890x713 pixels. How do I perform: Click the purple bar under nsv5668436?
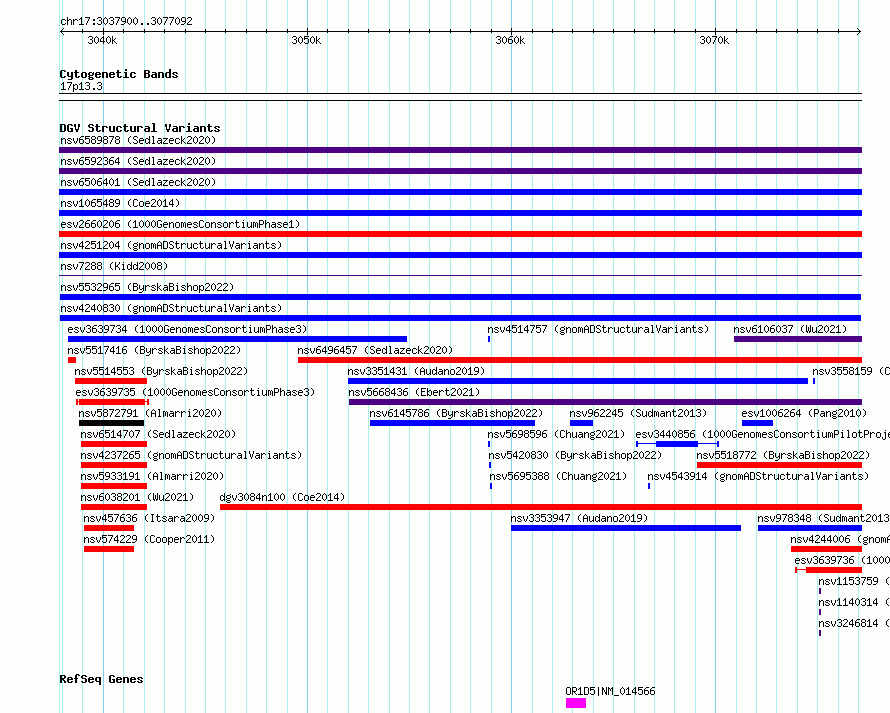pyautogui.click(x=606, y=402)
